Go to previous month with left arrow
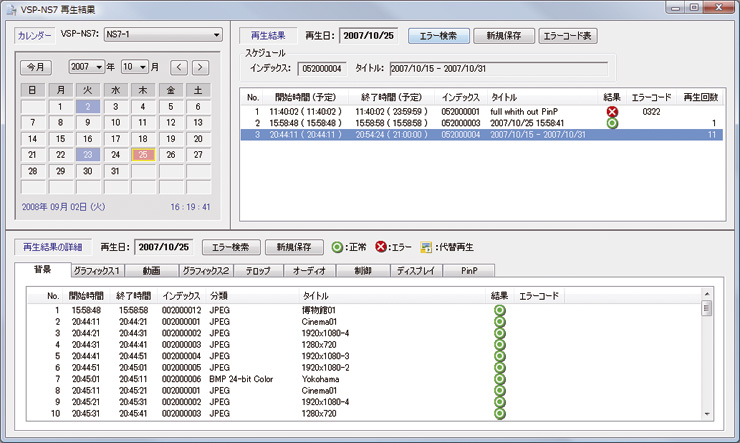Viewport: 740px width, 443px height. click(179, 67)
